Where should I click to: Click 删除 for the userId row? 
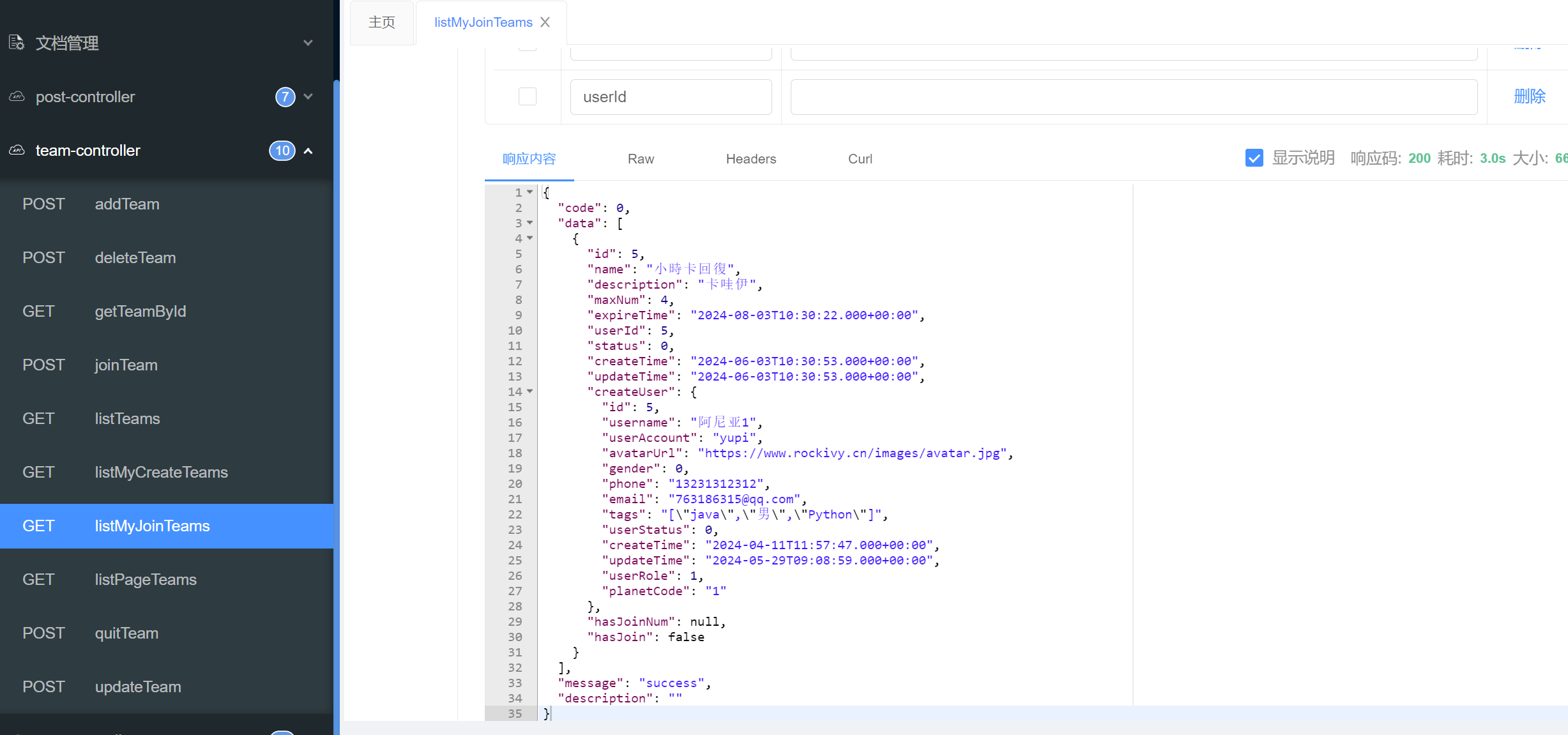point(1530,96)
